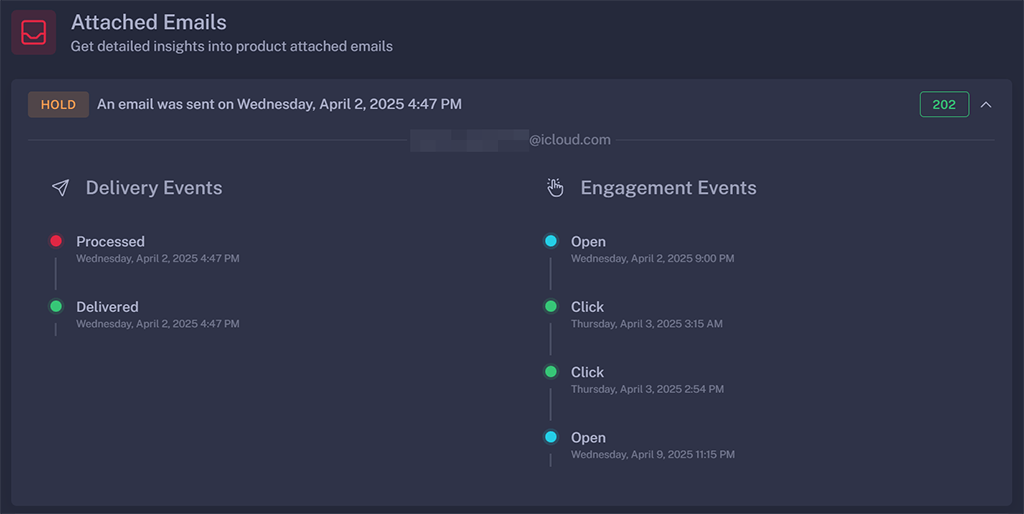
Task: Click the green 202 response code badge
Action: 944,104
